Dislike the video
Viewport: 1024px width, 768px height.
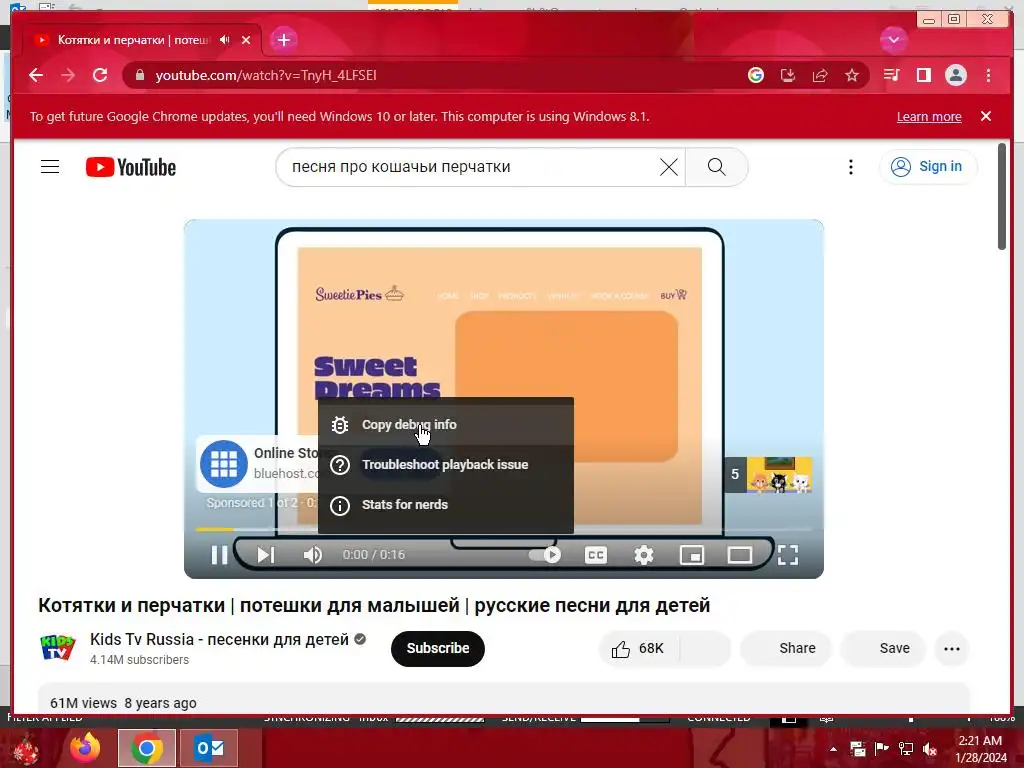pyautogui.click(x=705, y=648)
